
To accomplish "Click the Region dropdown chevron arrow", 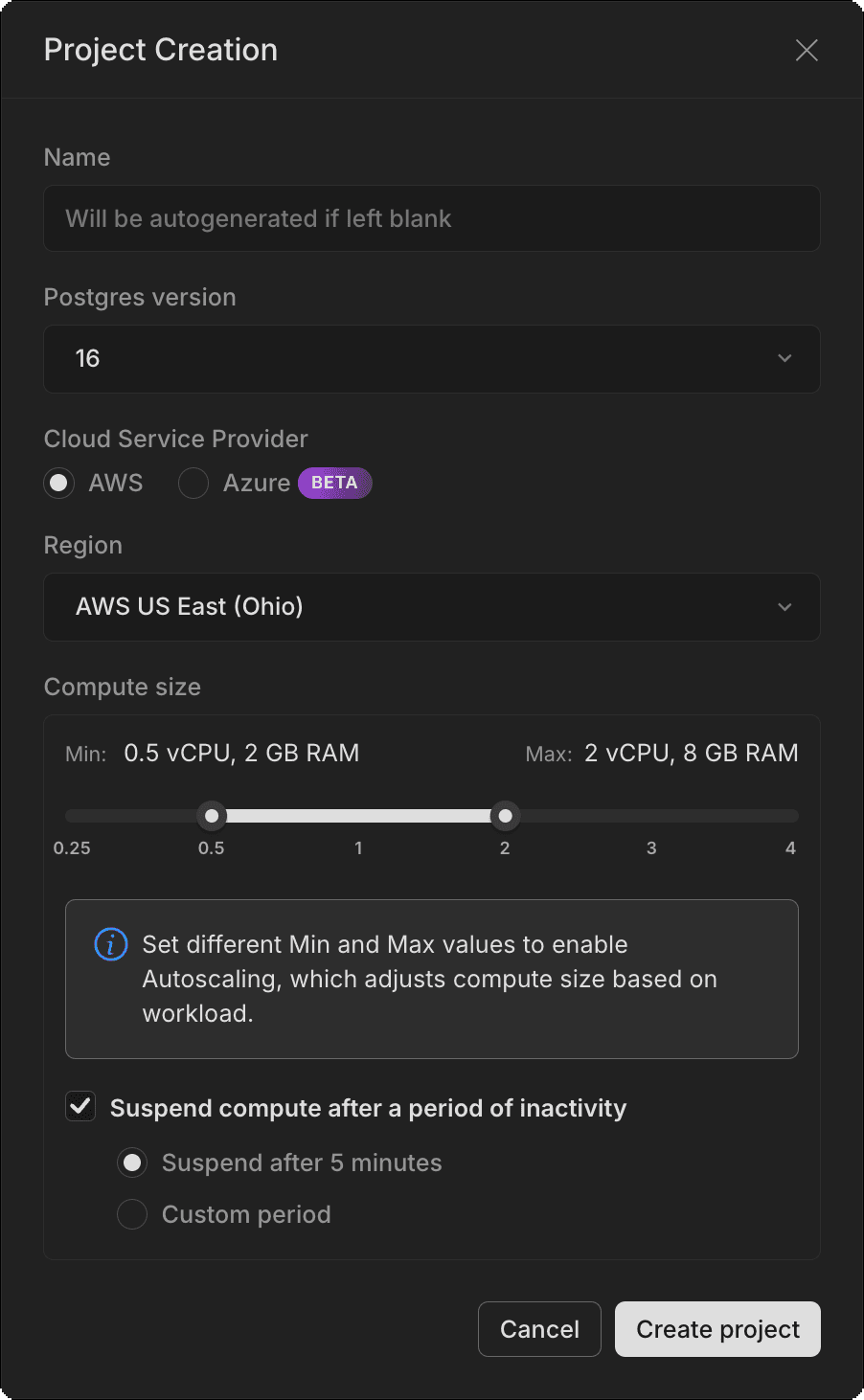I will [x=784, y=607].
